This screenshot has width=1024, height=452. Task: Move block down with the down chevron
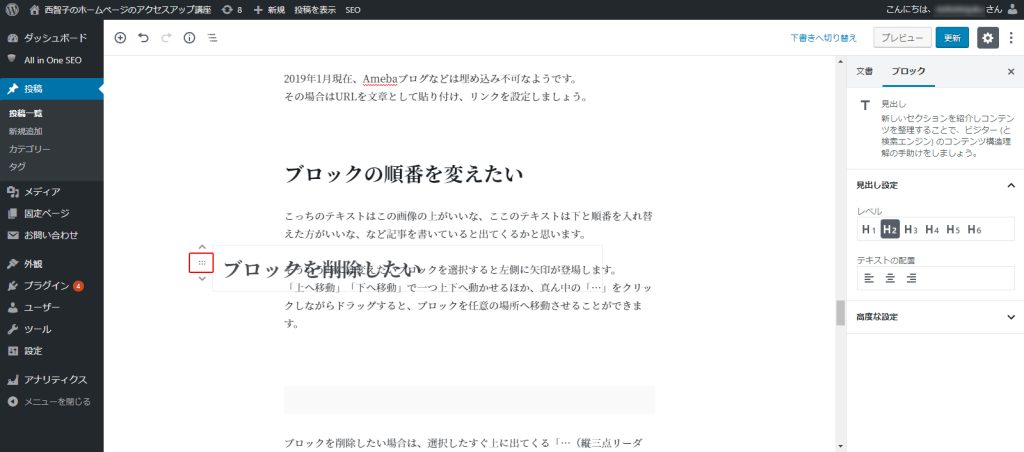202,278
